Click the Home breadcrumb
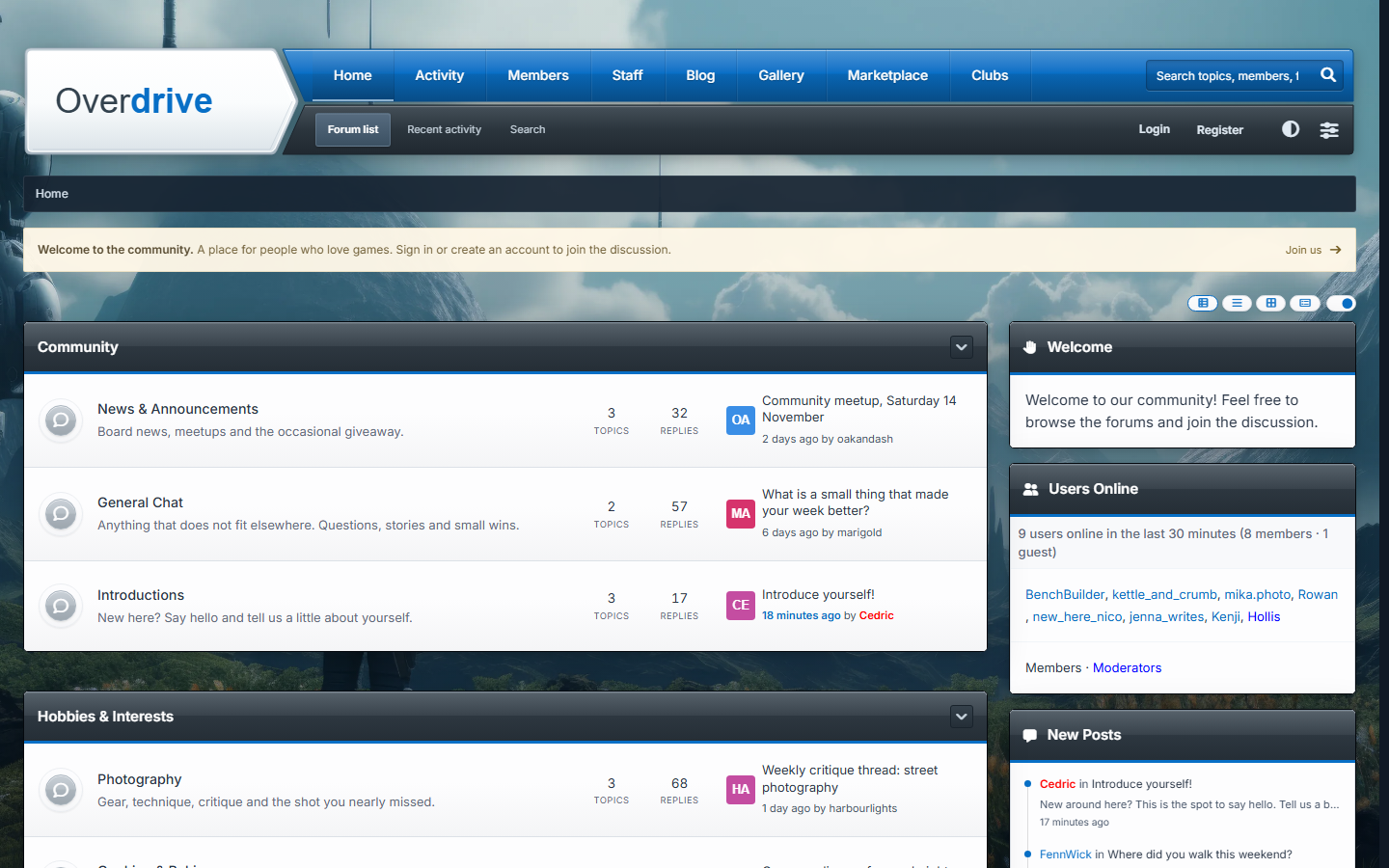1389x868 pixels. [x=52, y=194]
